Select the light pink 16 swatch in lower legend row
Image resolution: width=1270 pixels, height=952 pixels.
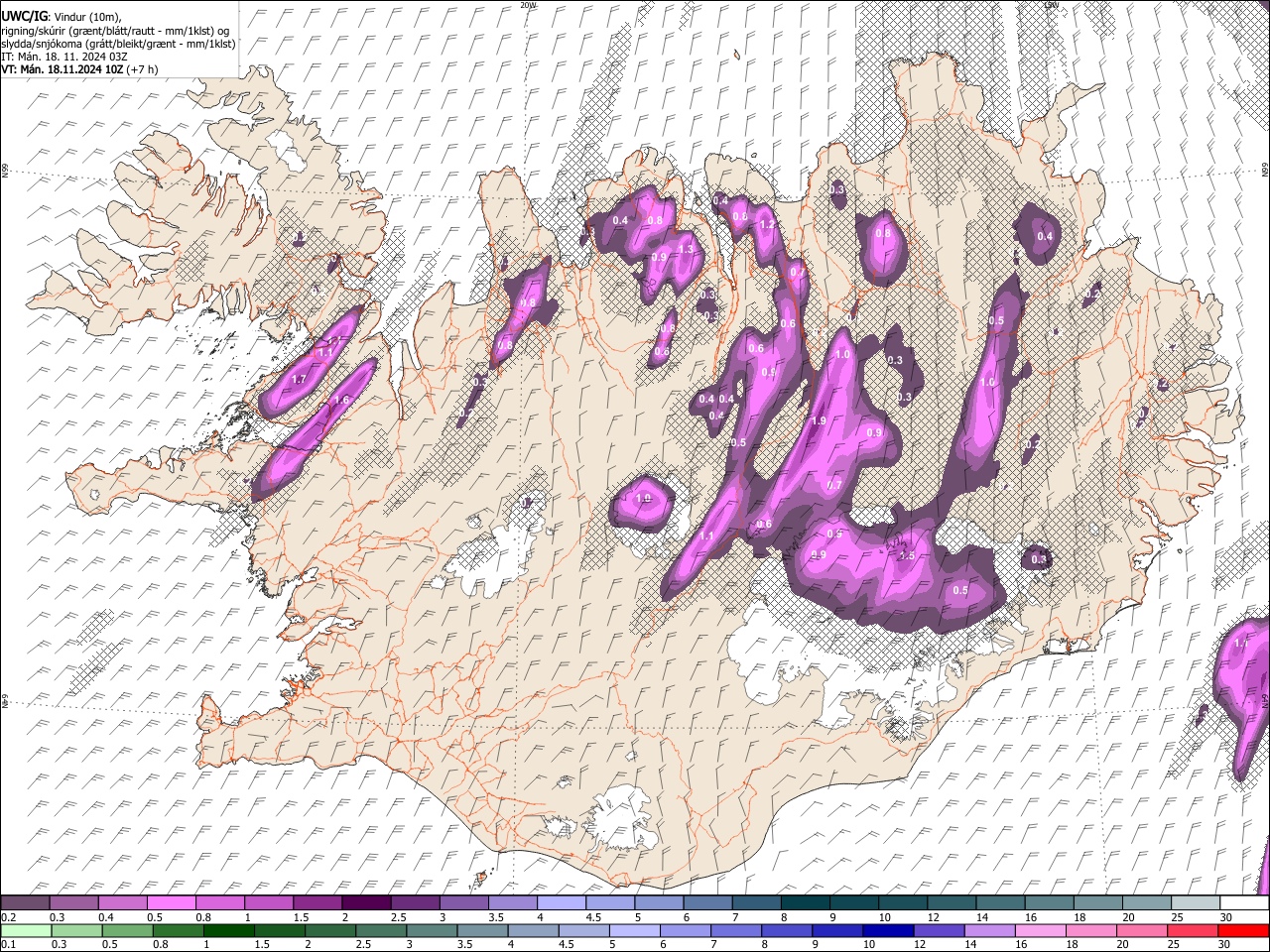[x=1041, y=930]
